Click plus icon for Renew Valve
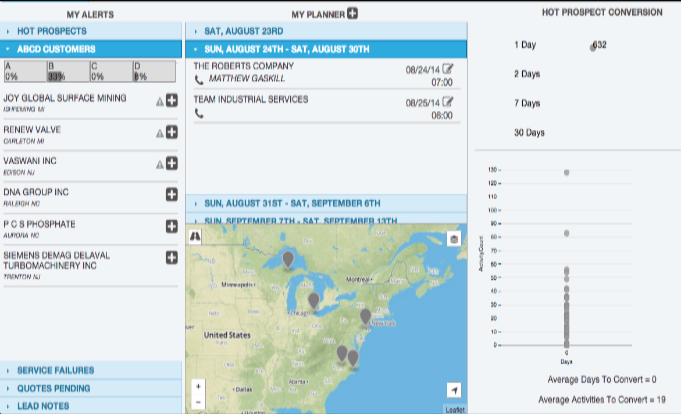The image size is (681, 415). [x=172, y=132]
